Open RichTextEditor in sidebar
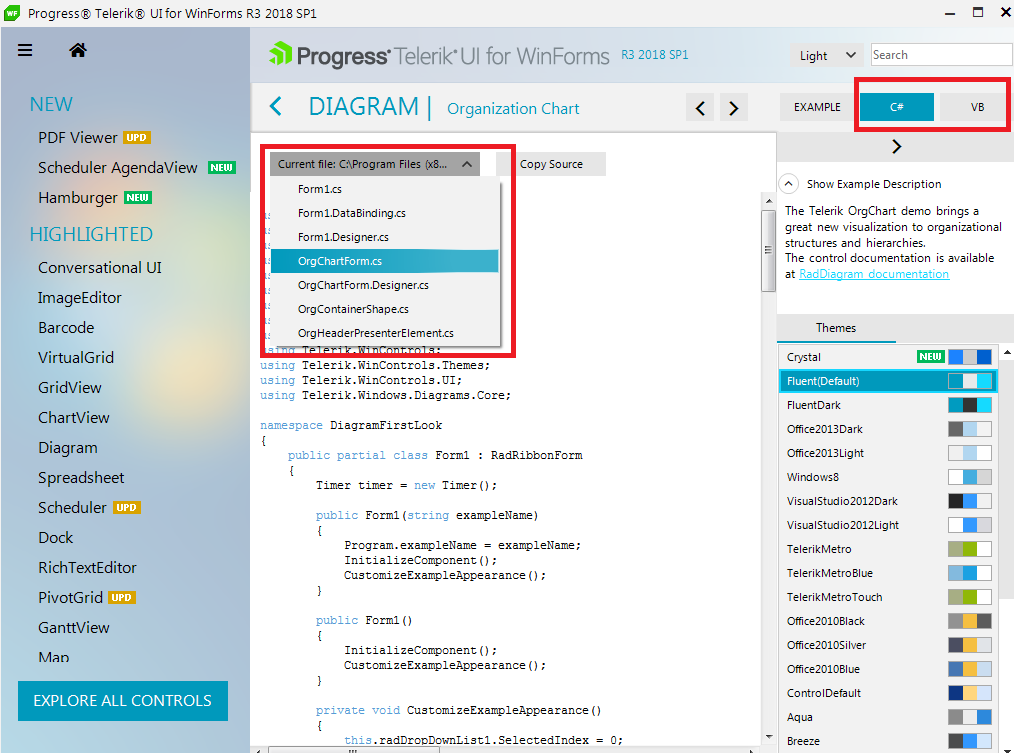 87,567
